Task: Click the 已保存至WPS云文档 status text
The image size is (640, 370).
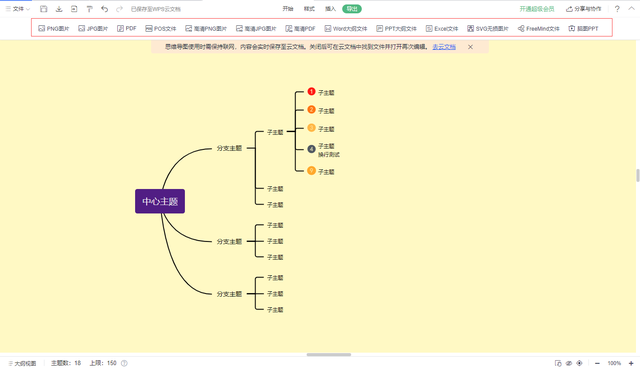Action: pyautogui.click(x=156, y=9)
